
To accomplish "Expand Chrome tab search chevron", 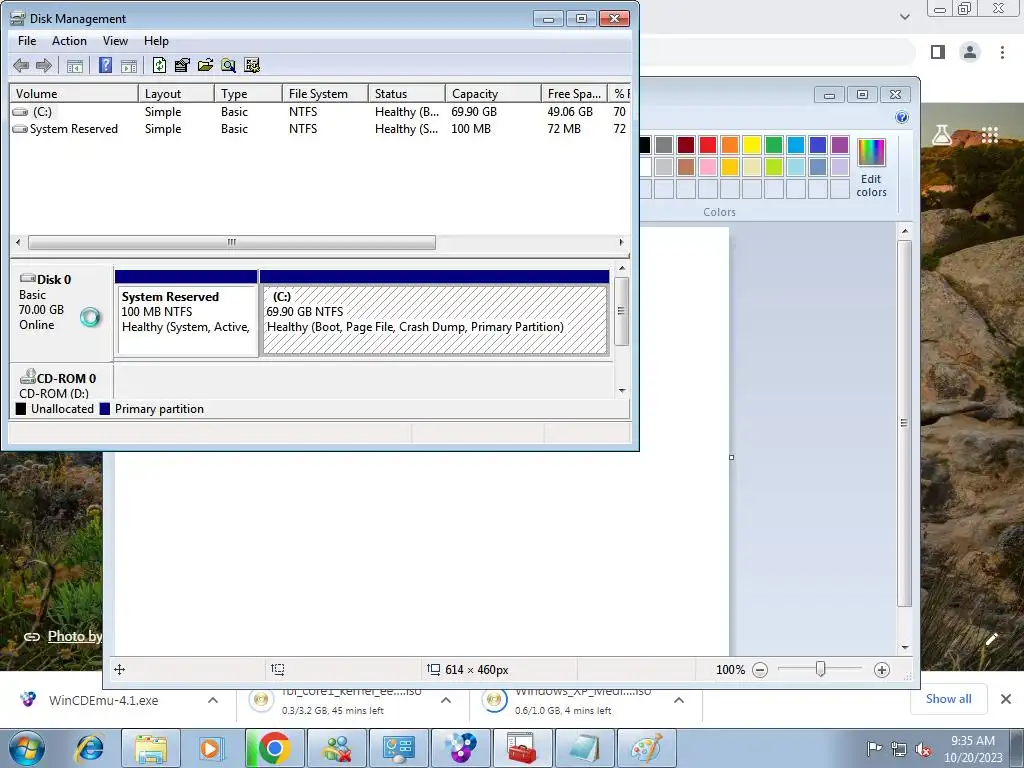I will [904, 16].
